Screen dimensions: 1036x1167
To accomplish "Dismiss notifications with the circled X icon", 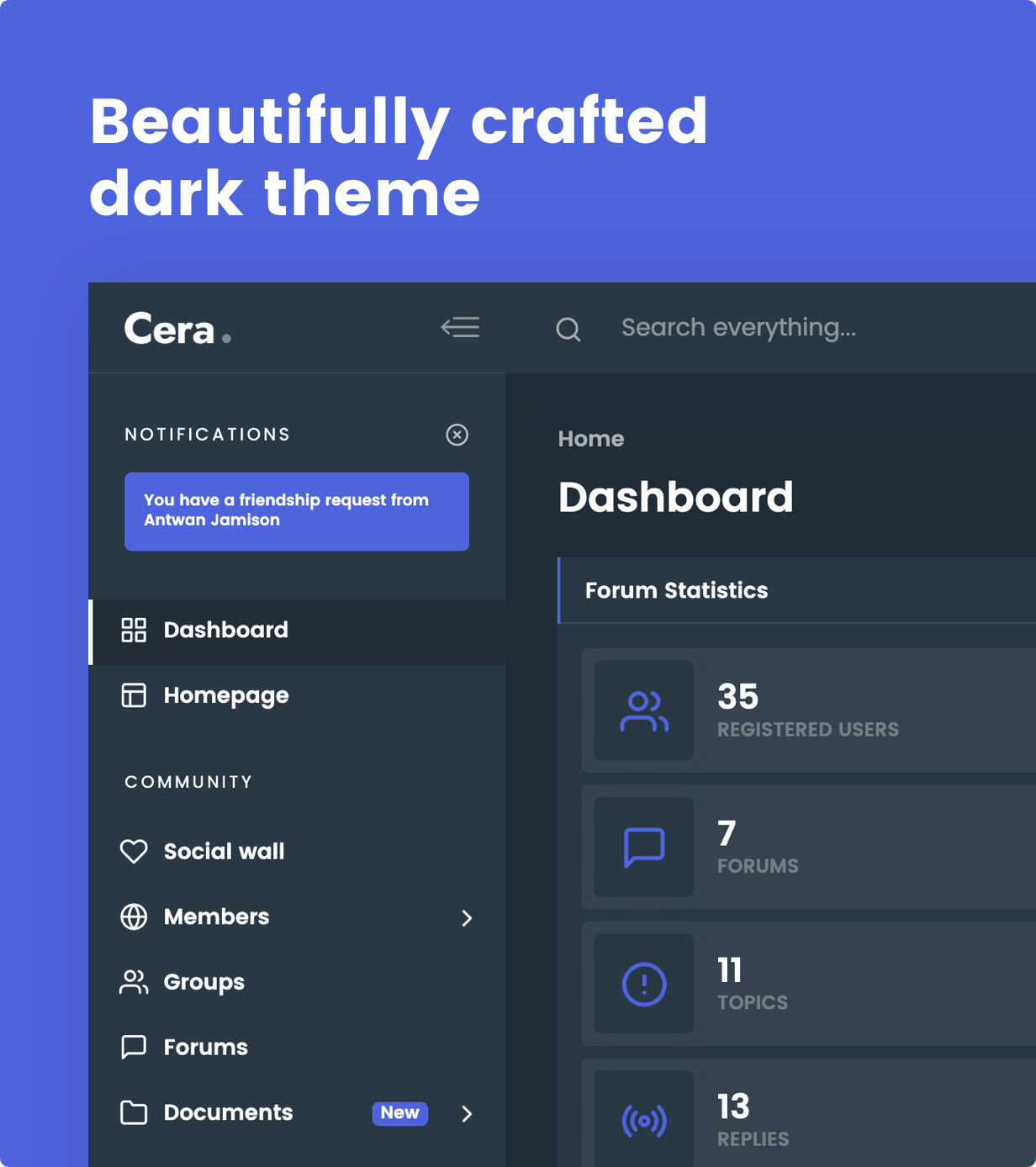I will 457,435.
